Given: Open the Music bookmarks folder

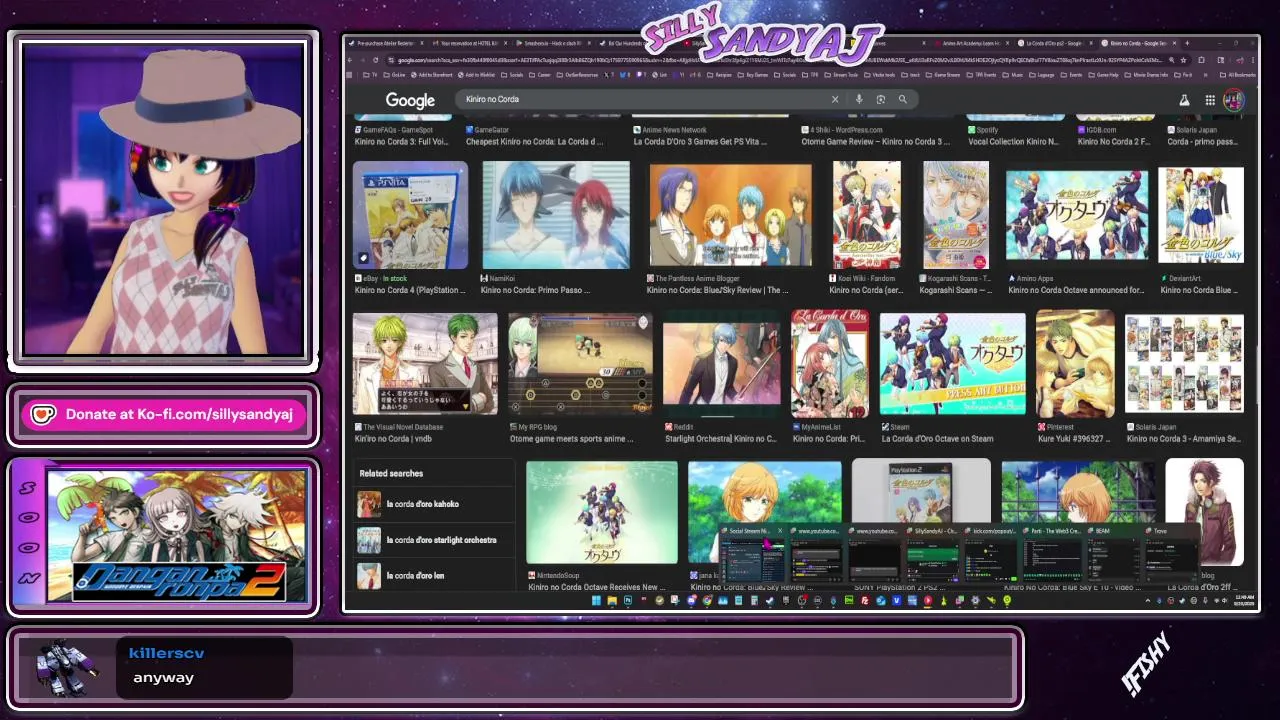Looking at the screenshot, I should tap(1015, 75).
